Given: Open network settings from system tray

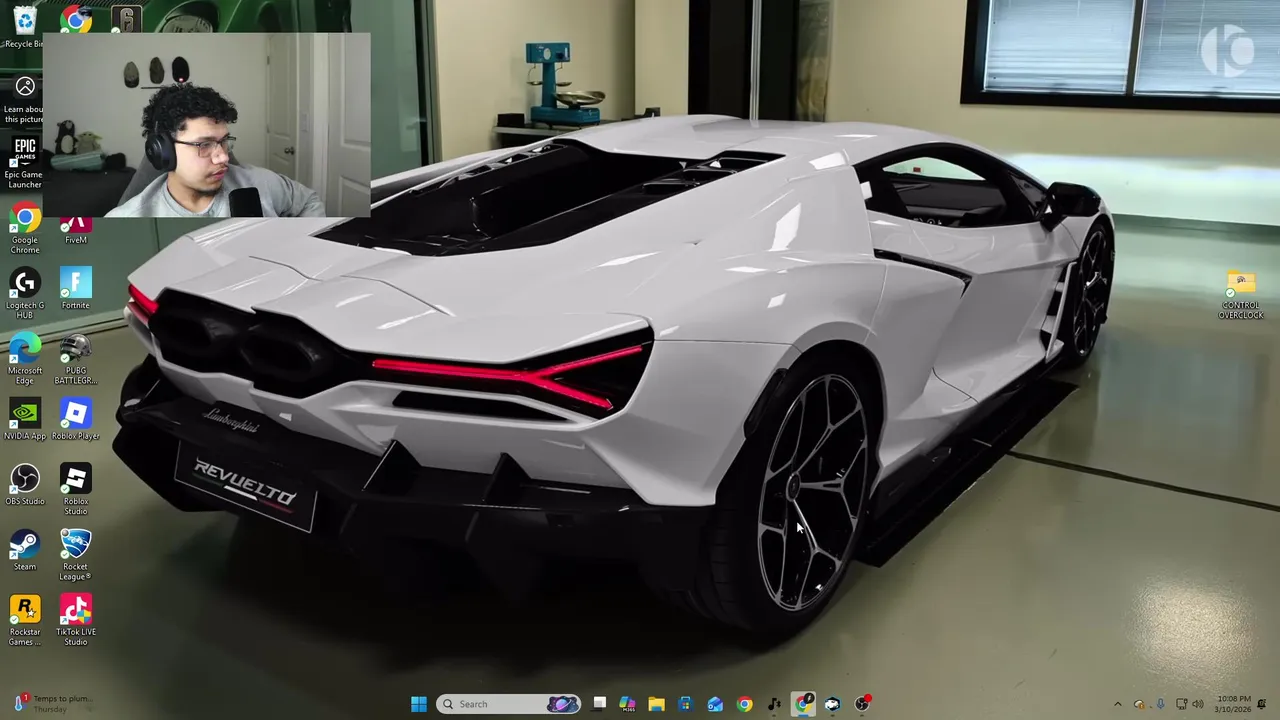Looking at the screenshot, I should pyautogui.click(x=1181, y=704).
